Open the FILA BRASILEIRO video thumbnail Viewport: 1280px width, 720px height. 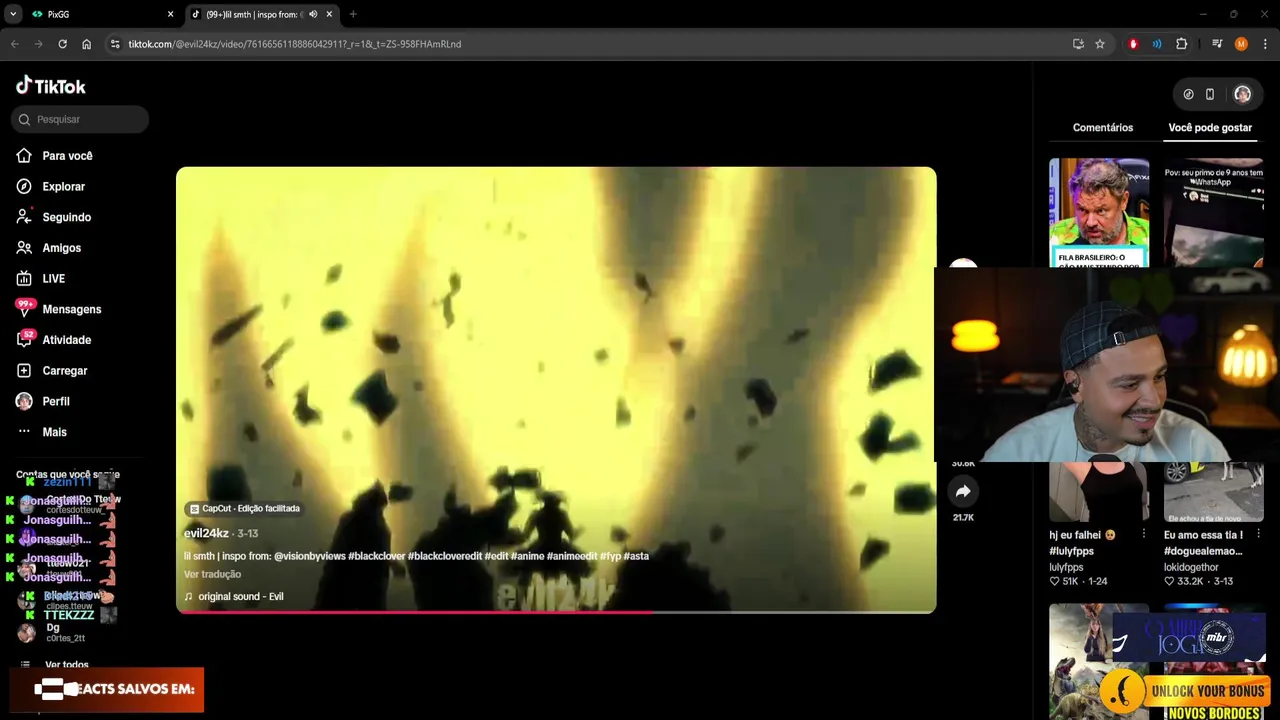[1099, 212]
